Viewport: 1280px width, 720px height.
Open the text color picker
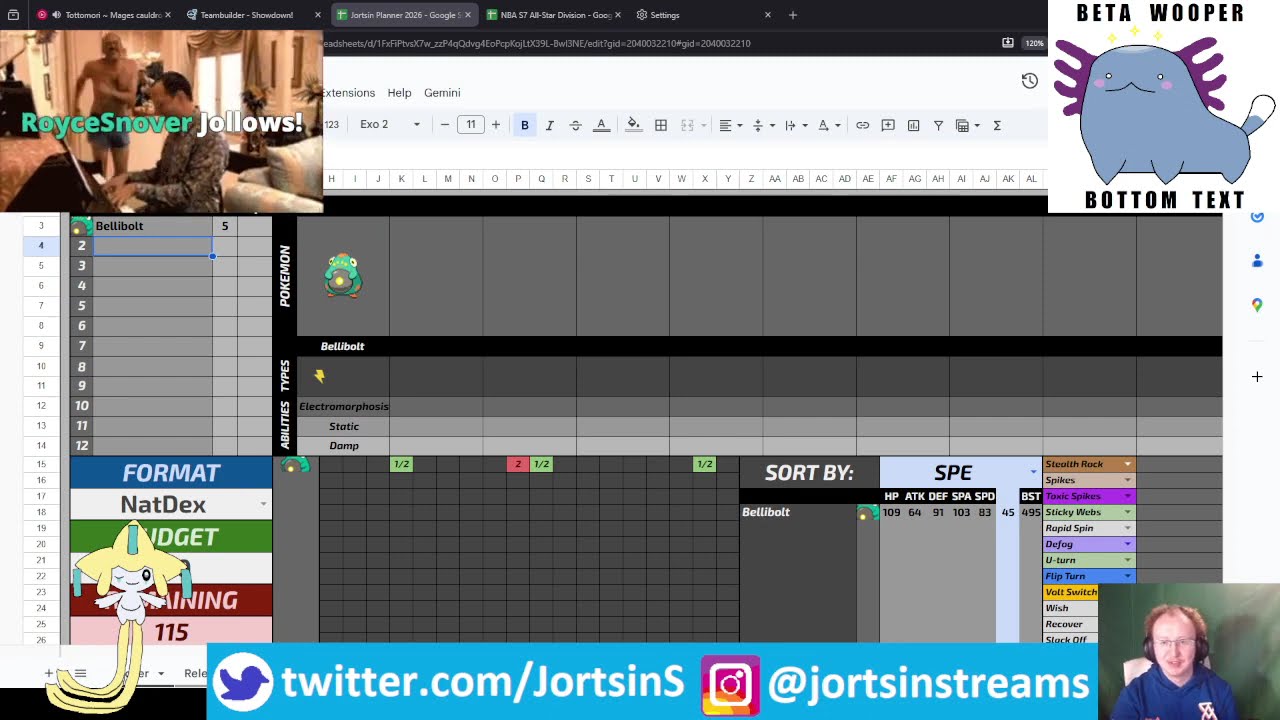pos(601,125)
